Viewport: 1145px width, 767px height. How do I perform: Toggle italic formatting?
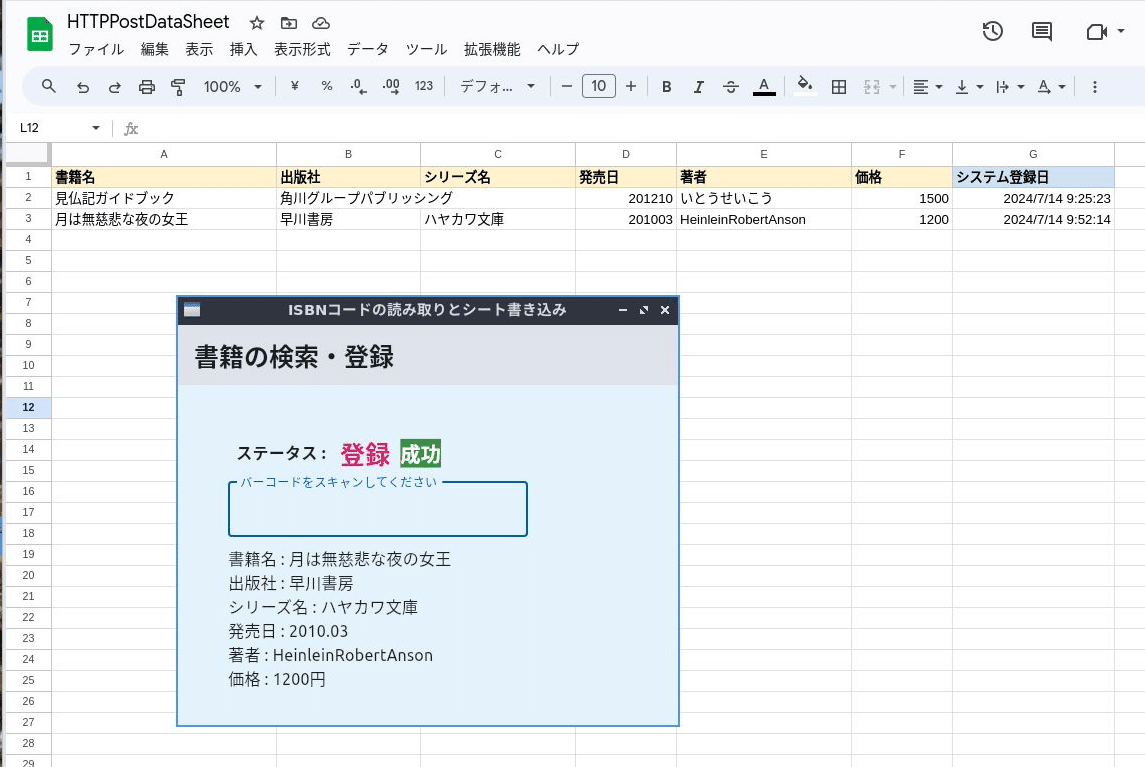tap(699, 87)
